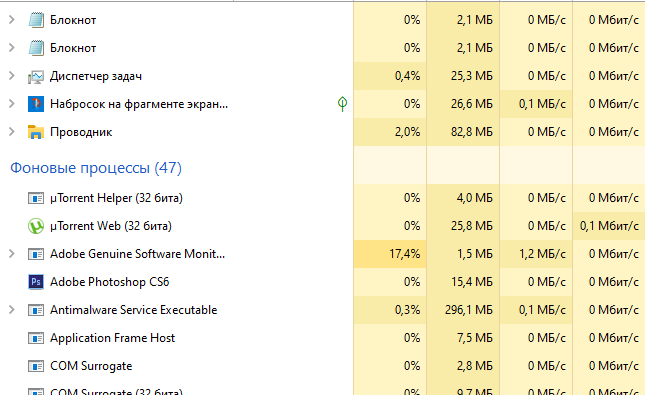
Task: Select the µTorrent Web process icon
Action: point(36,226)
